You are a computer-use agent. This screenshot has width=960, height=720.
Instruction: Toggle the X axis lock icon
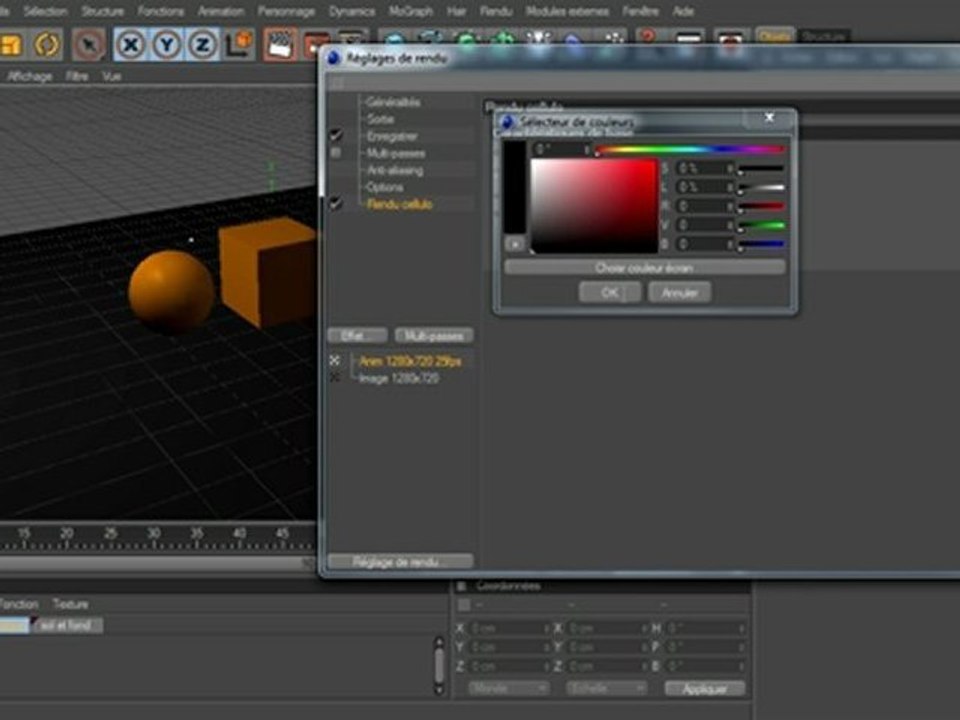tap(130, 45)
